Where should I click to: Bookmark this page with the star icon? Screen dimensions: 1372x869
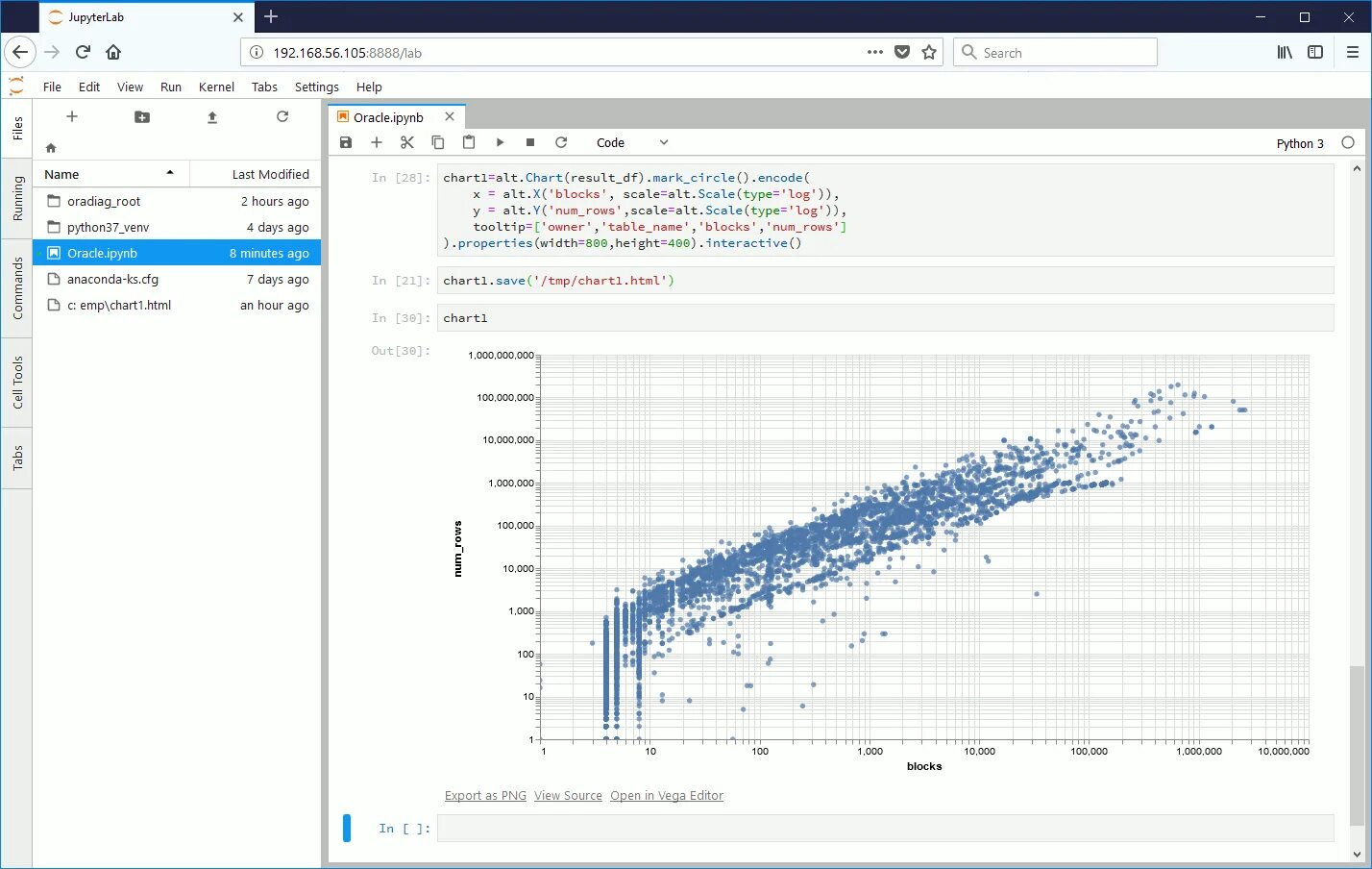(929, 52)
